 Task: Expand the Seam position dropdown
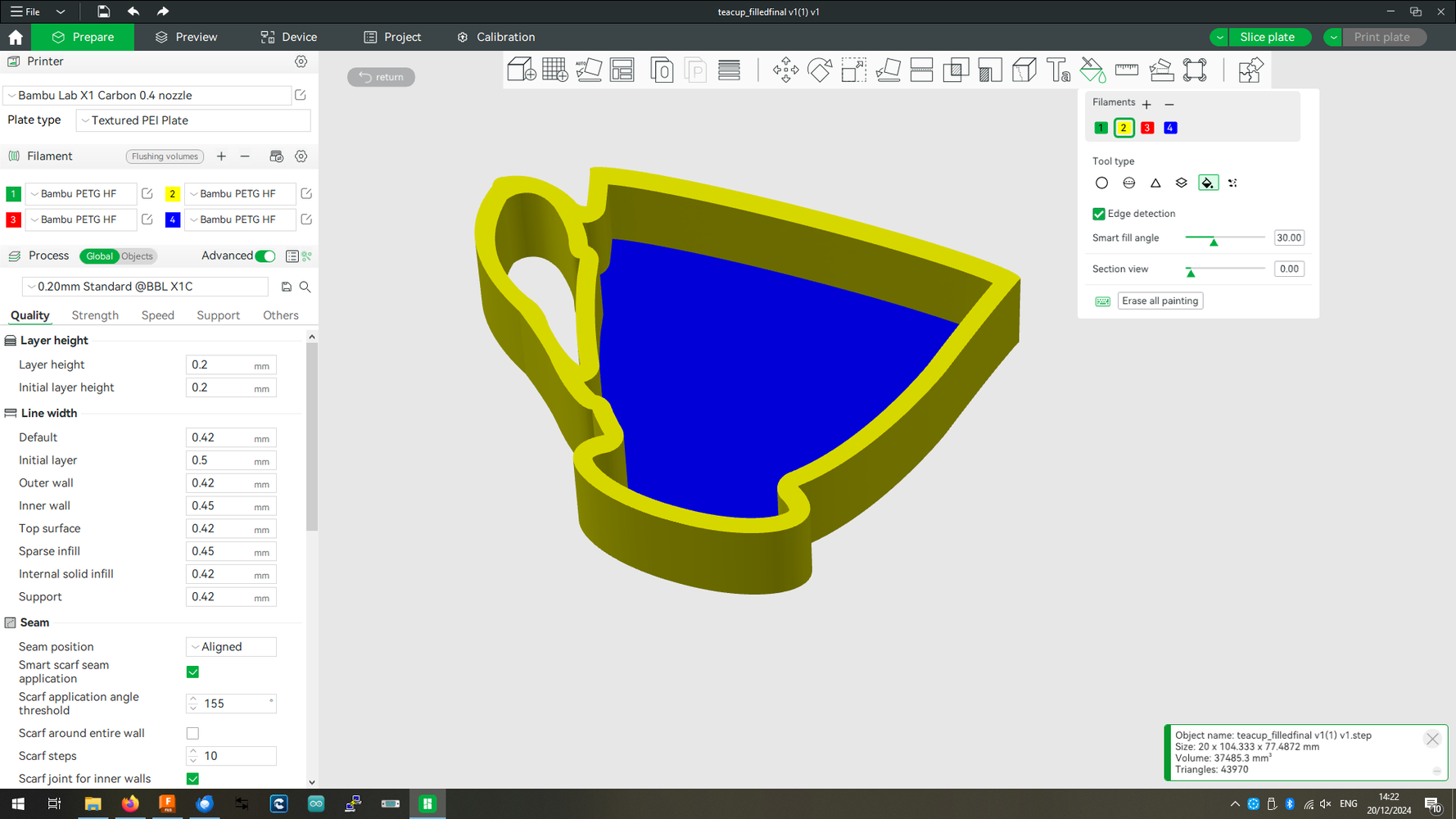[x=231, y=647]
